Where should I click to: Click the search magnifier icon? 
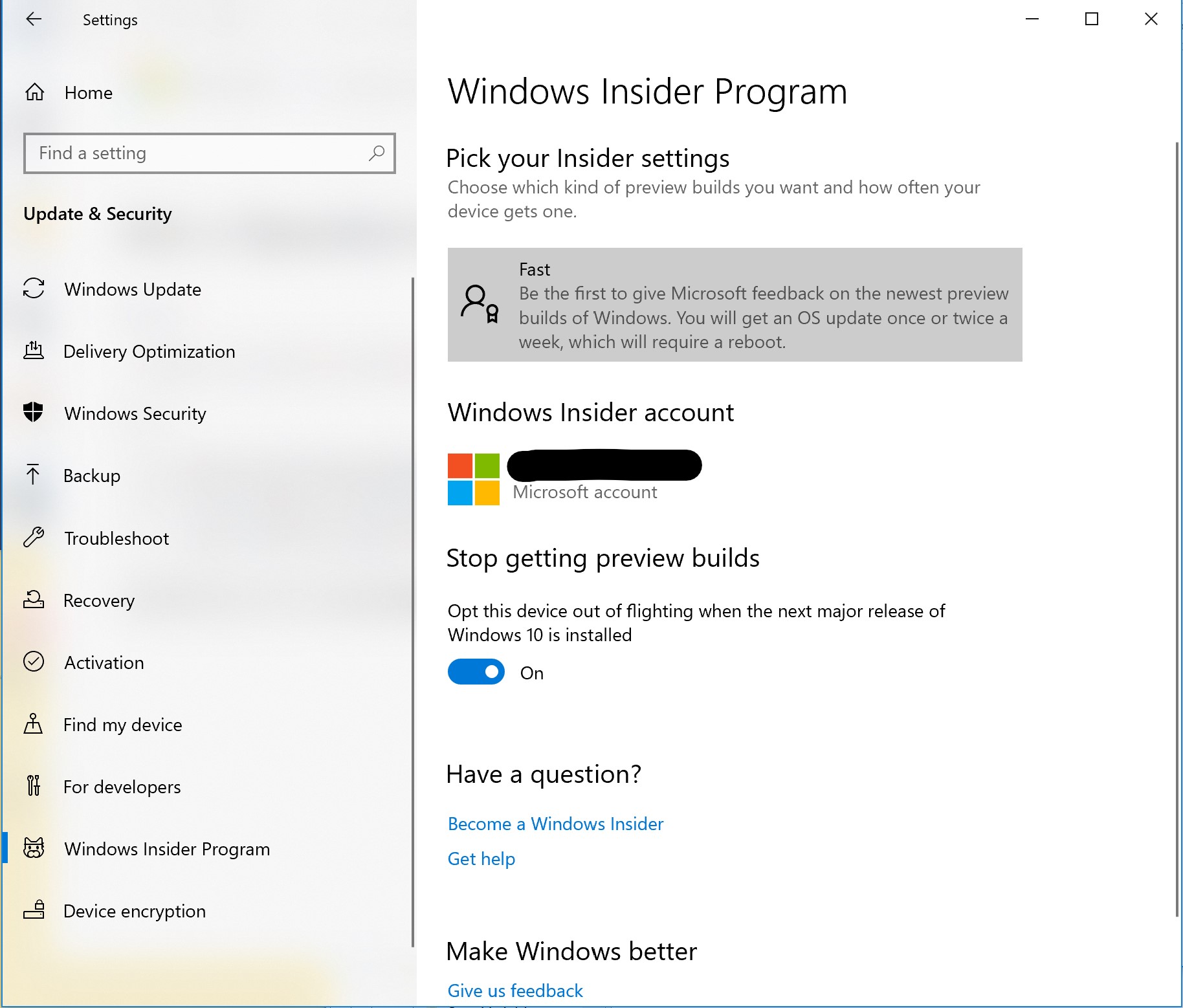[377, 153]
